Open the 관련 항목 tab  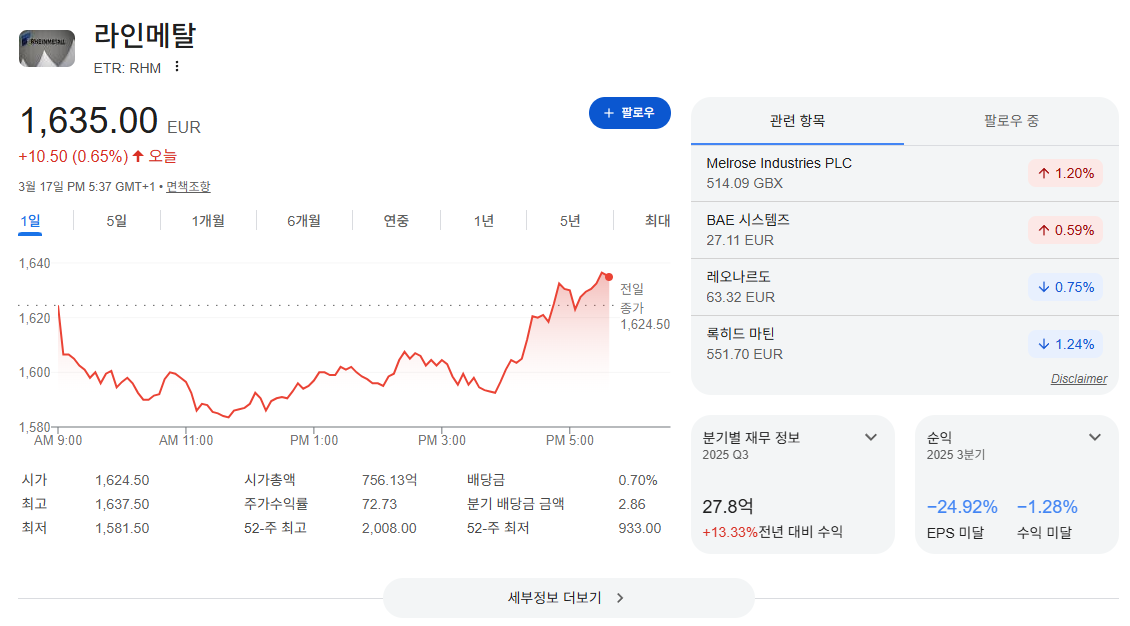pyautogui.click(x=797, y=121)
